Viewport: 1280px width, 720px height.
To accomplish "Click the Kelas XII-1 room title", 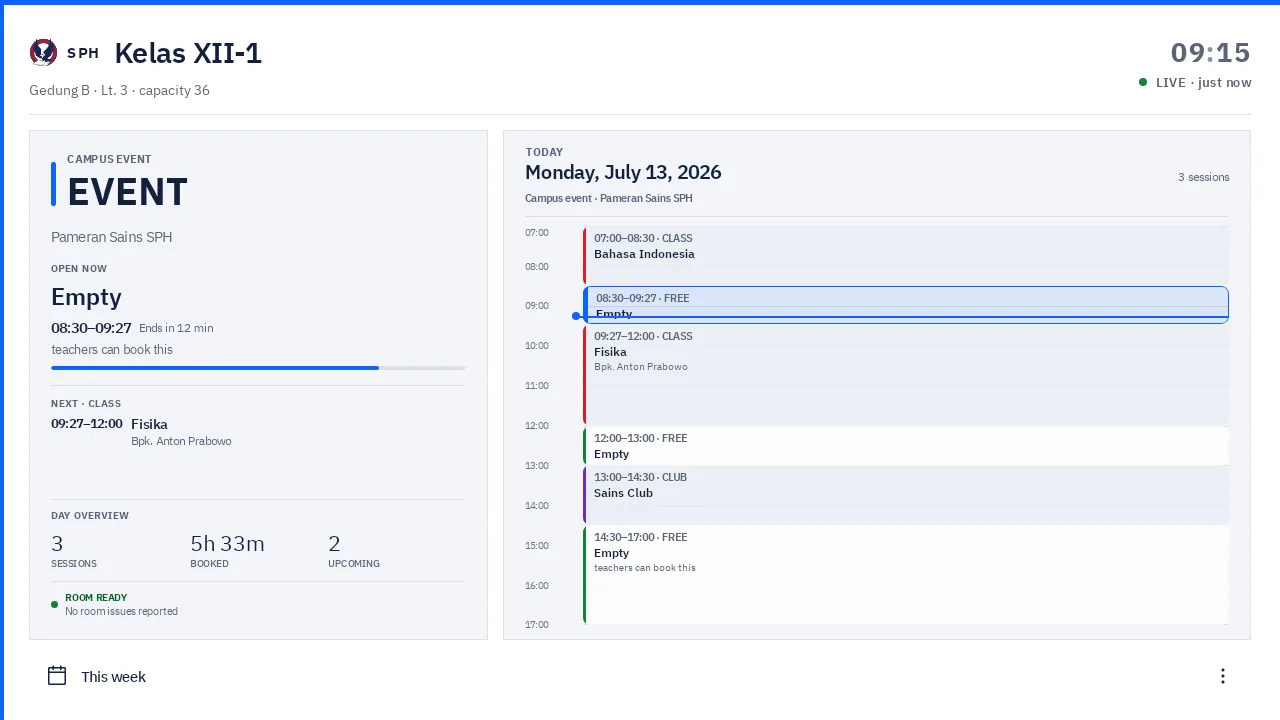I will [x=188, y=53].
